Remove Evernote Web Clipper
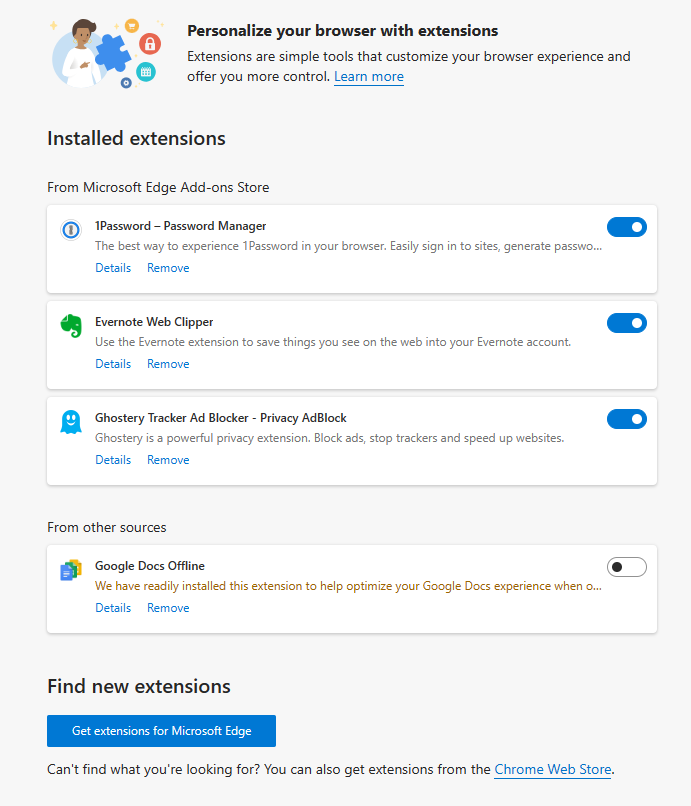 point(167,363)
